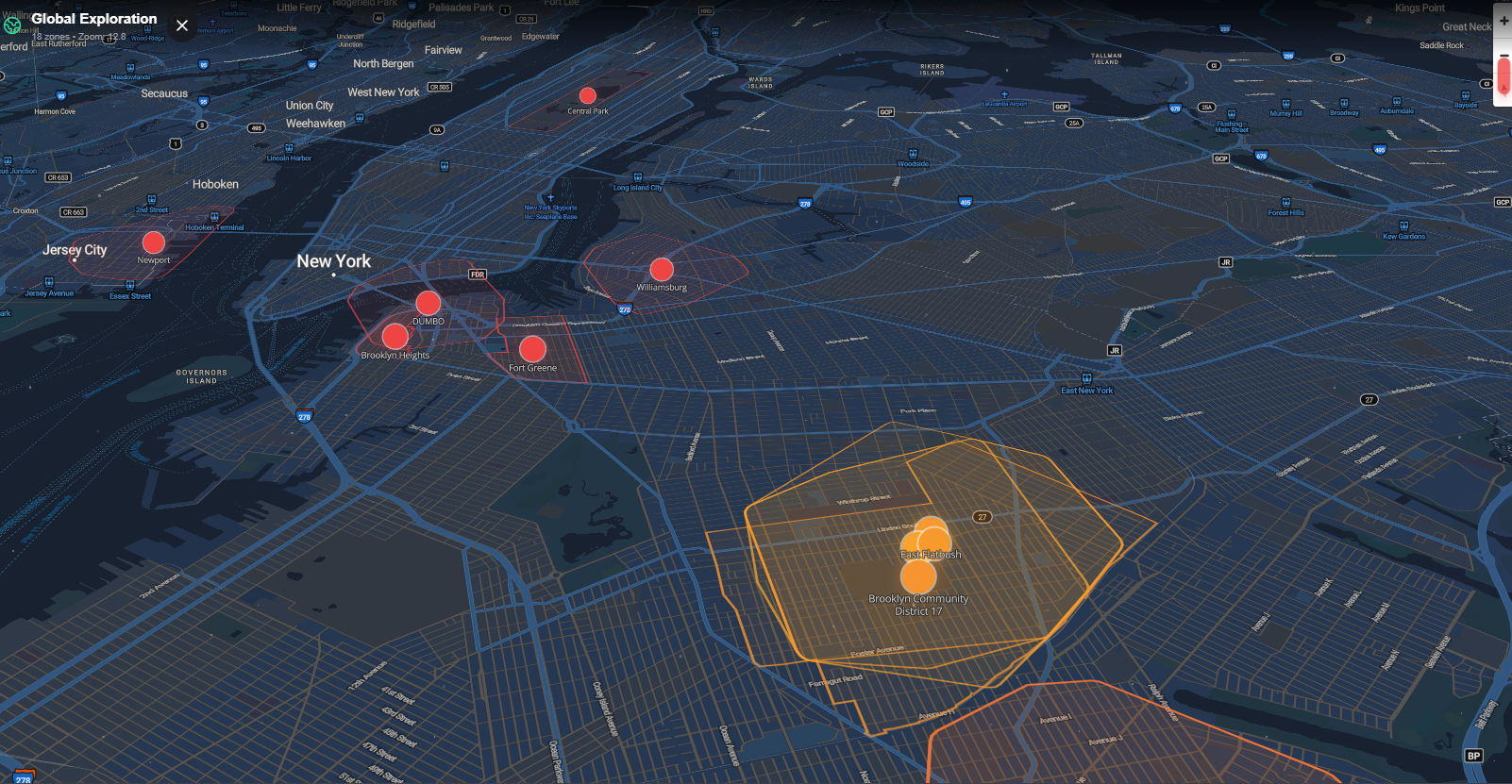
Task: Close the Global Exploration panel
Action: pyautogui.click(x=182, y=25)
